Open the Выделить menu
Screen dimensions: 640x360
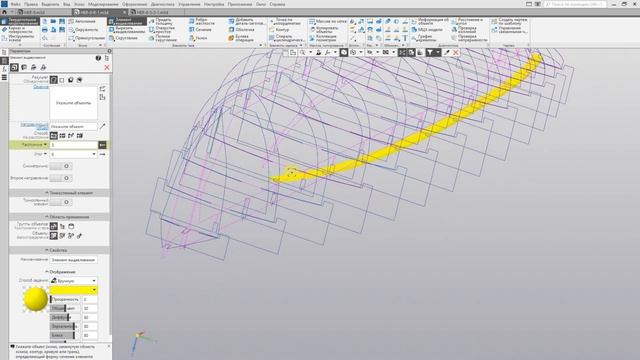pos(50,4)
